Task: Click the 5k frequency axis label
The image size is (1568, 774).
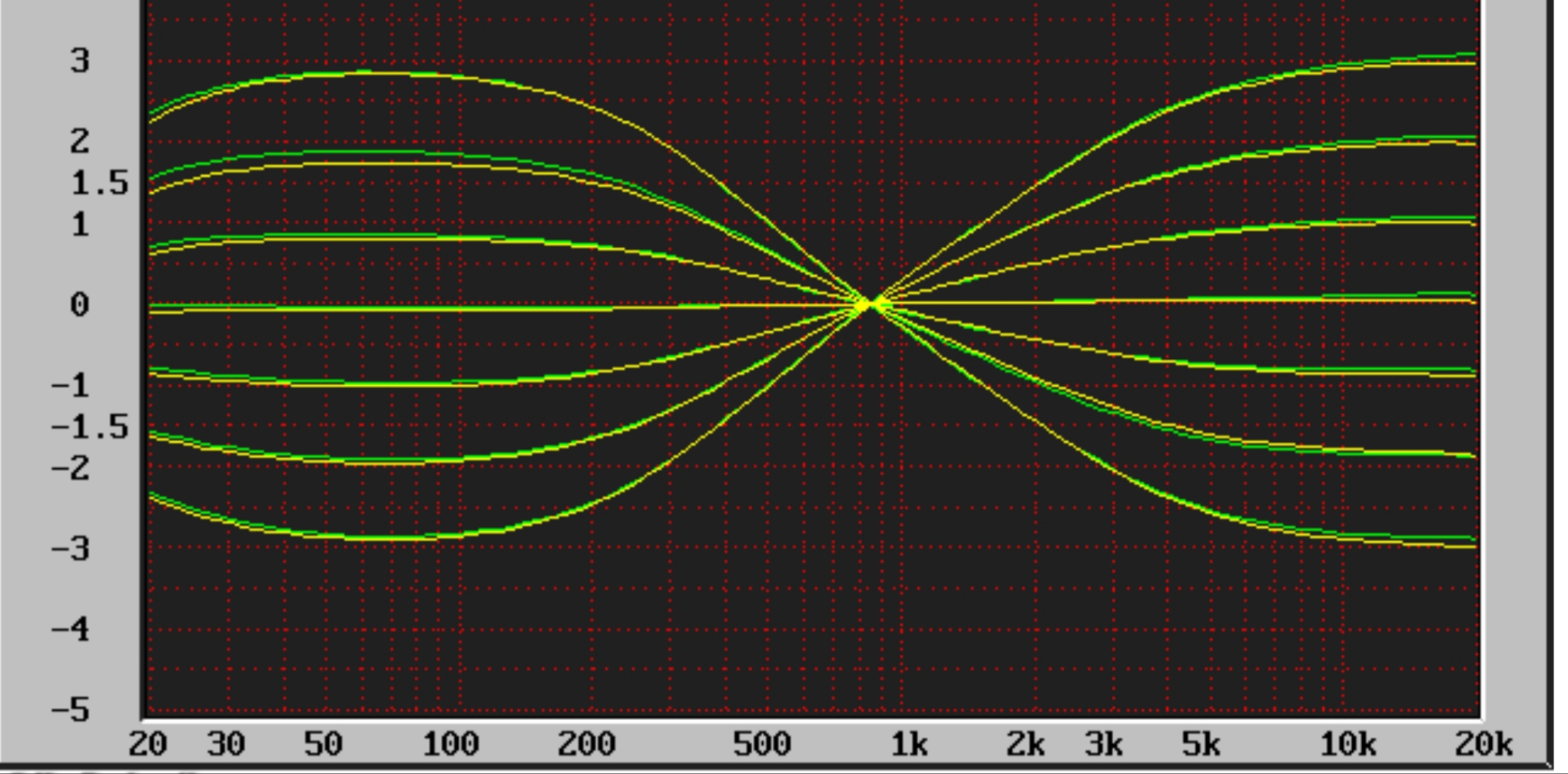Action: (1201, 744)
